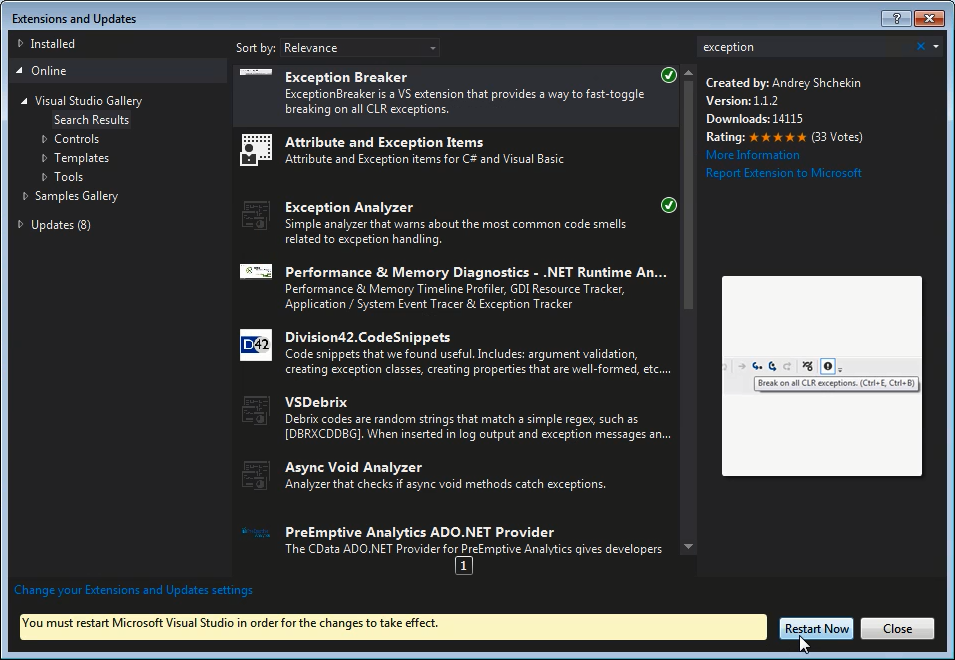This screenshot has height=660, width=955.
Task: Click the search field containing 'exception'
Action: (x=806, y=47)
